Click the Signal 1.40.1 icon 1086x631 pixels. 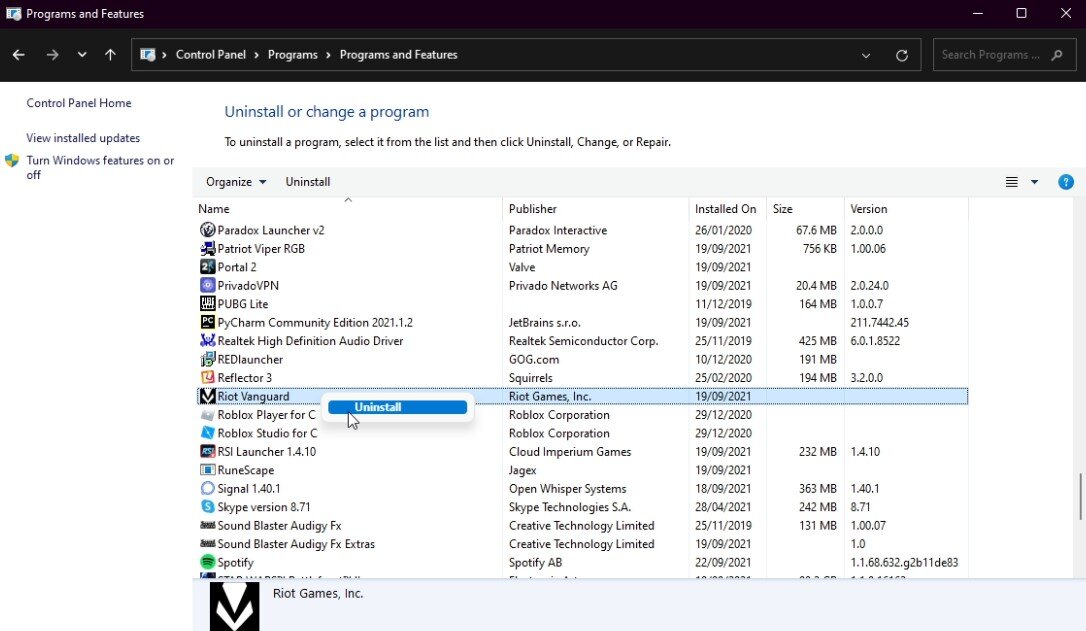tap(208, 489)
